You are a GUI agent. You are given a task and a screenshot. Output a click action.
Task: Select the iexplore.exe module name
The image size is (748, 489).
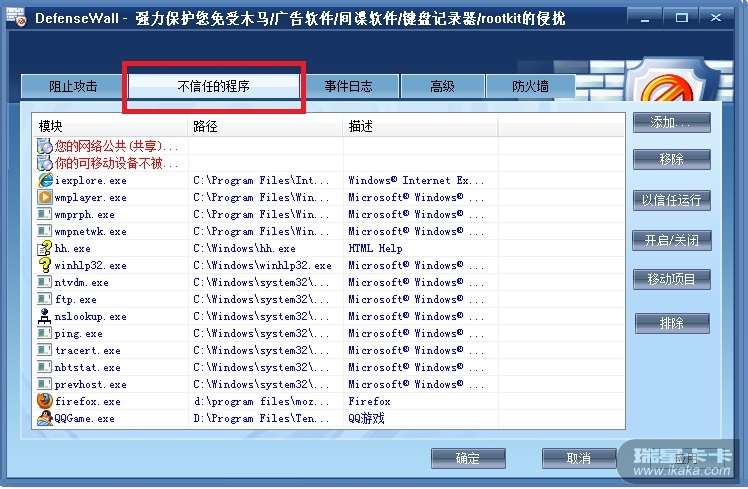[91, 180]
